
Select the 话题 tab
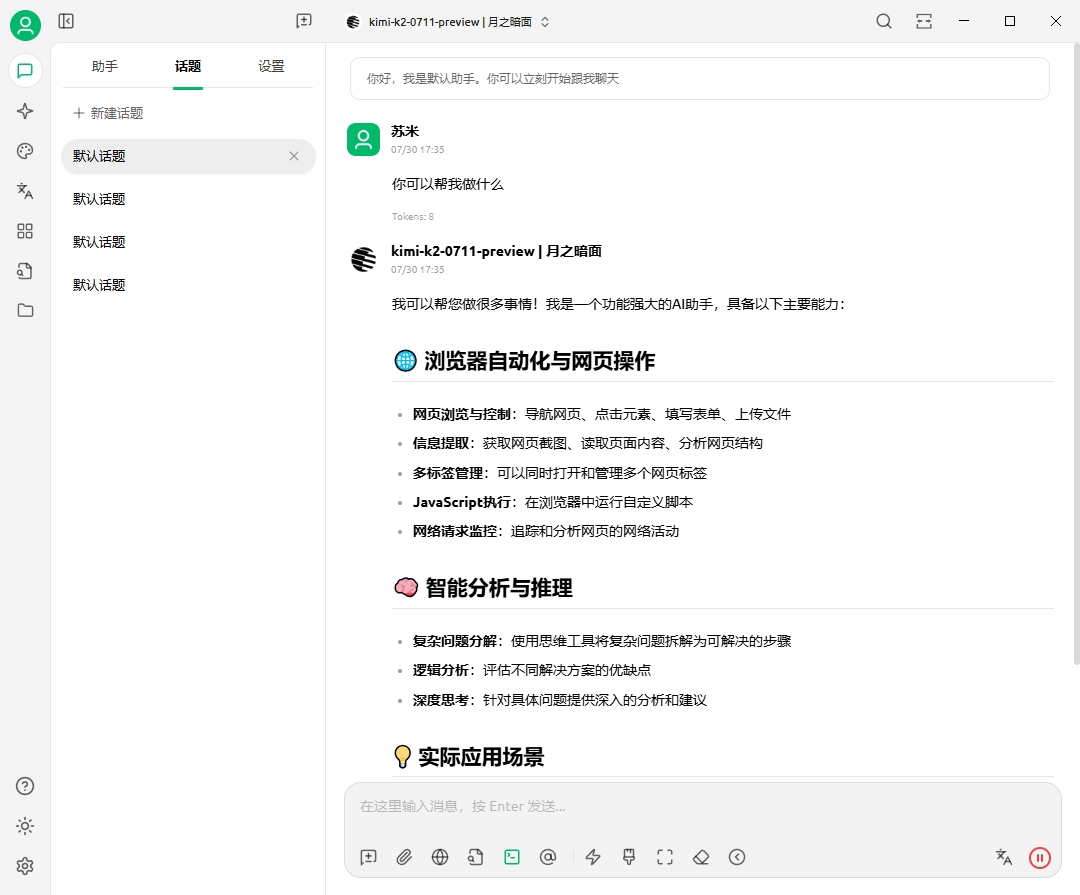[x=188, y=66]
